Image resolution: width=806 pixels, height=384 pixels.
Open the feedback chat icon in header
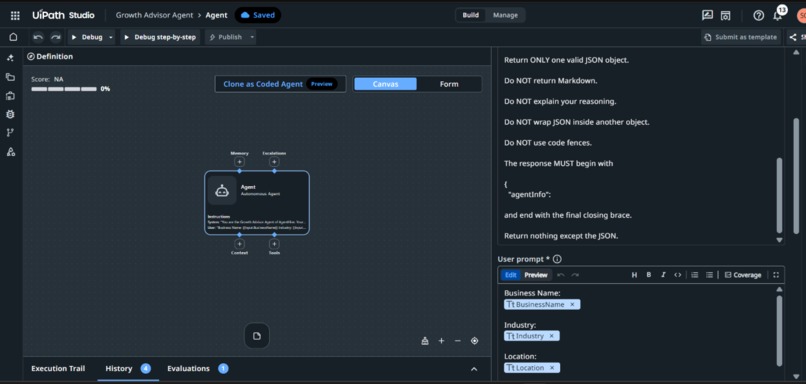click(x=707, y=15)
